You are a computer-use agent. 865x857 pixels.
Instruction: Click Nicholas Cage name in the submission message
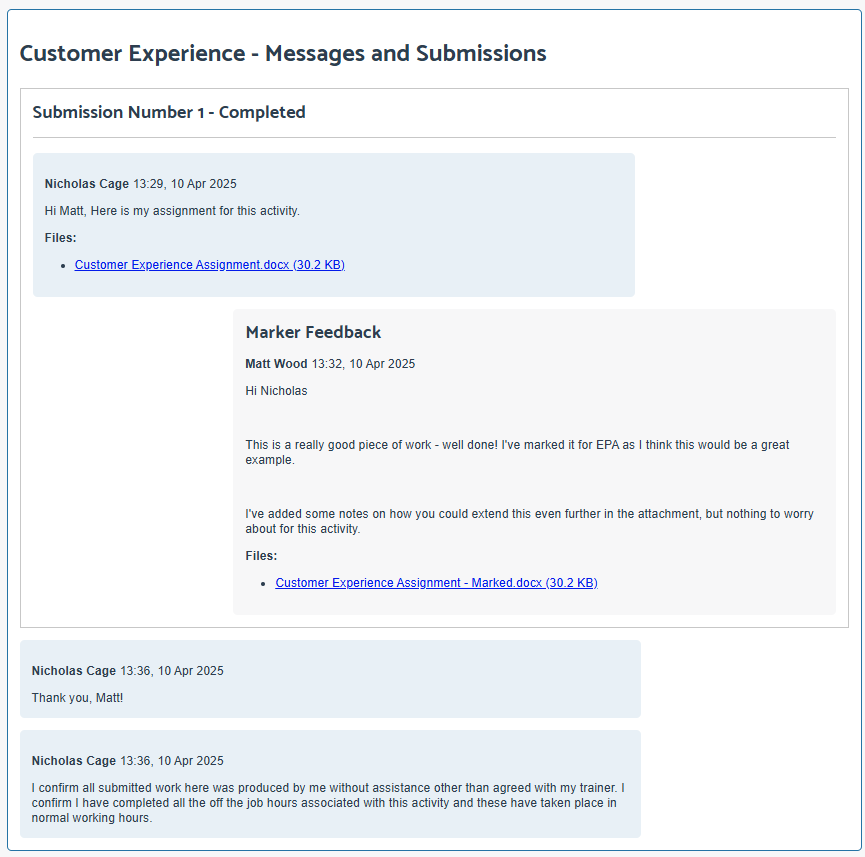tap(87, 184)
